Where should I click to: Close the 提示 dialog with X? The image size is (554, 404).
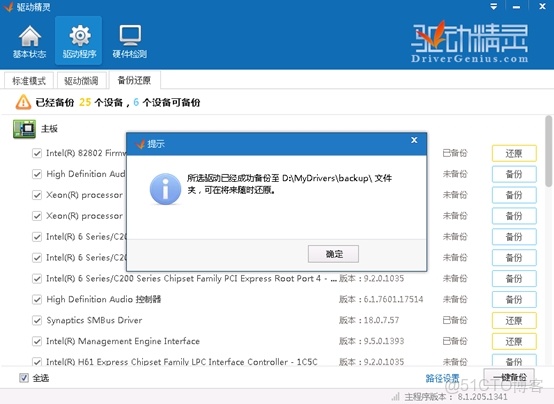pos(414,140)
